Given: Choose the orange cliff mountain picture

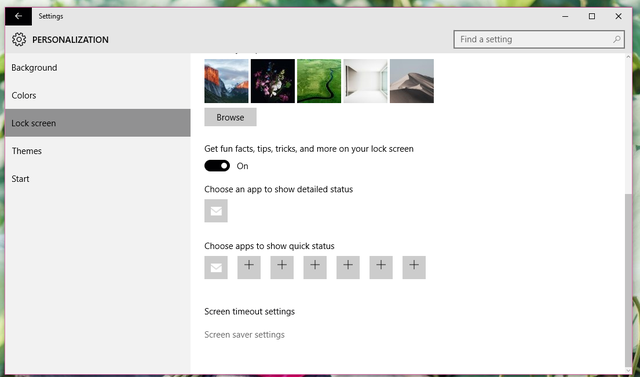Looking at the screenshot, I should pyautogui.click(x=227, y=81).
